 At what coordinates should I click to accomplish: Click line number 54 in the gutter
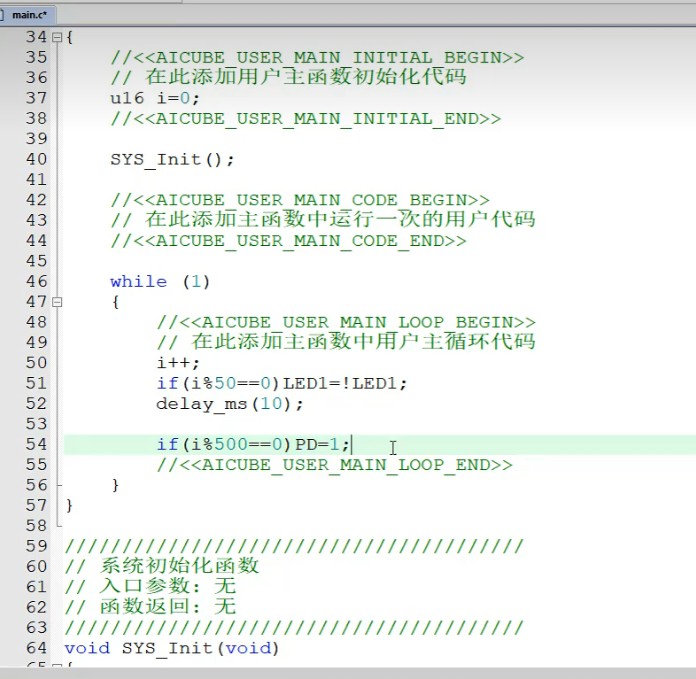click(x=36, y=444)
